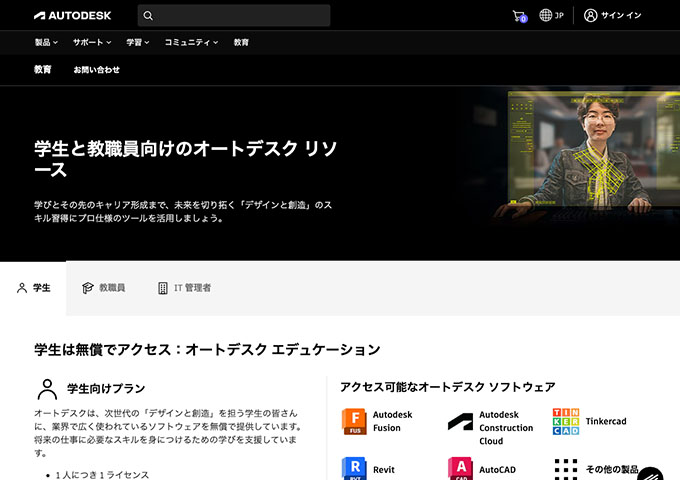Select the 教育 sub-navigation heading
This screenshot has width=680, height=480.
point(42,69)
